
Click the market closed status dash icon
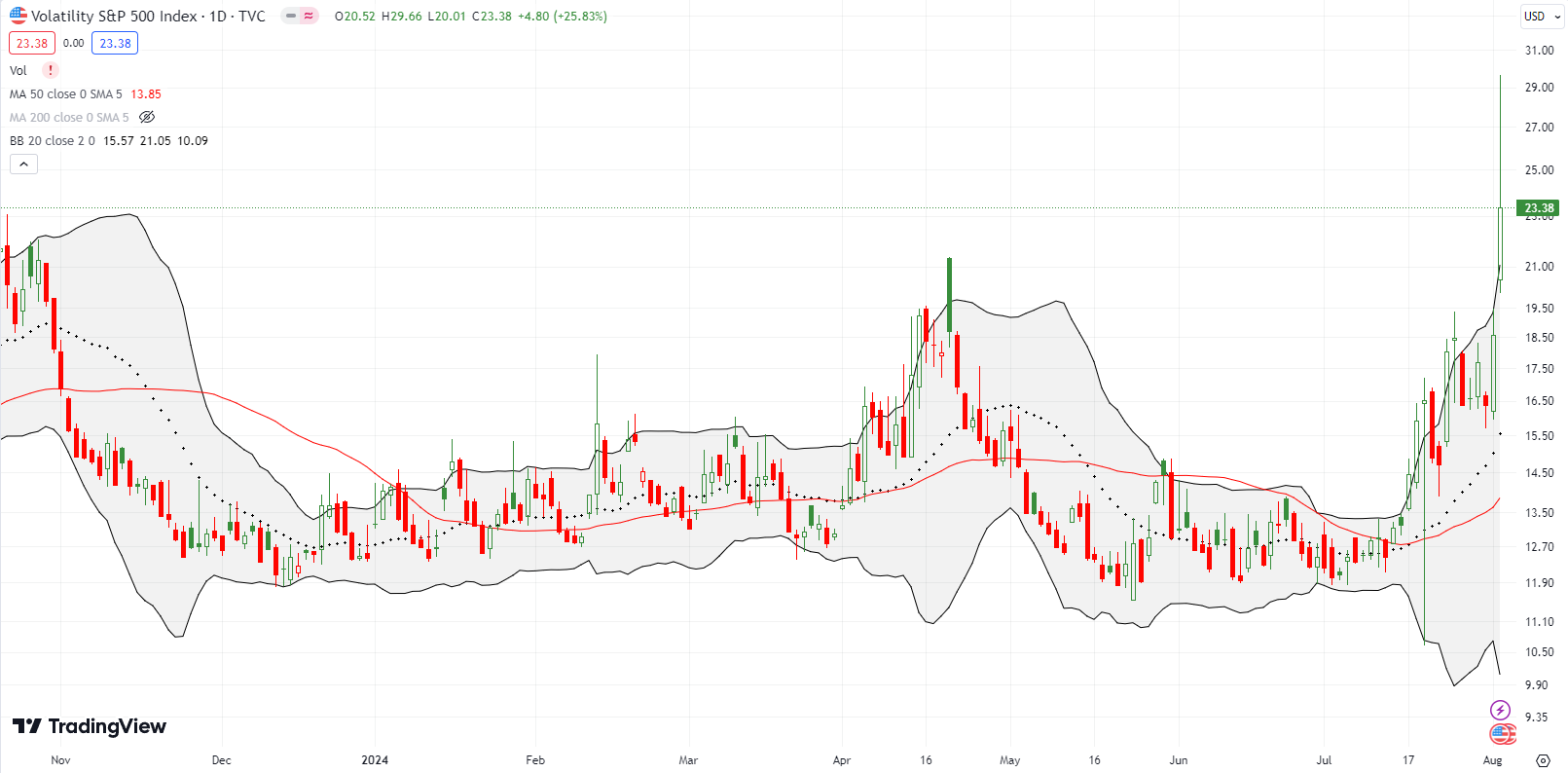(291, 17)
